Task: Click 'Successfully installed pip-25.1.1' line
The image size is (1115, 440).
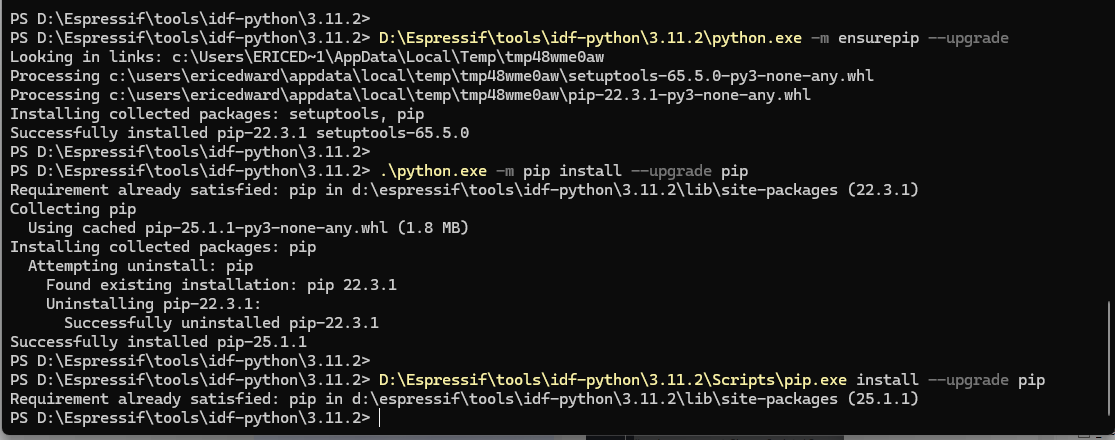Action: 159,342
